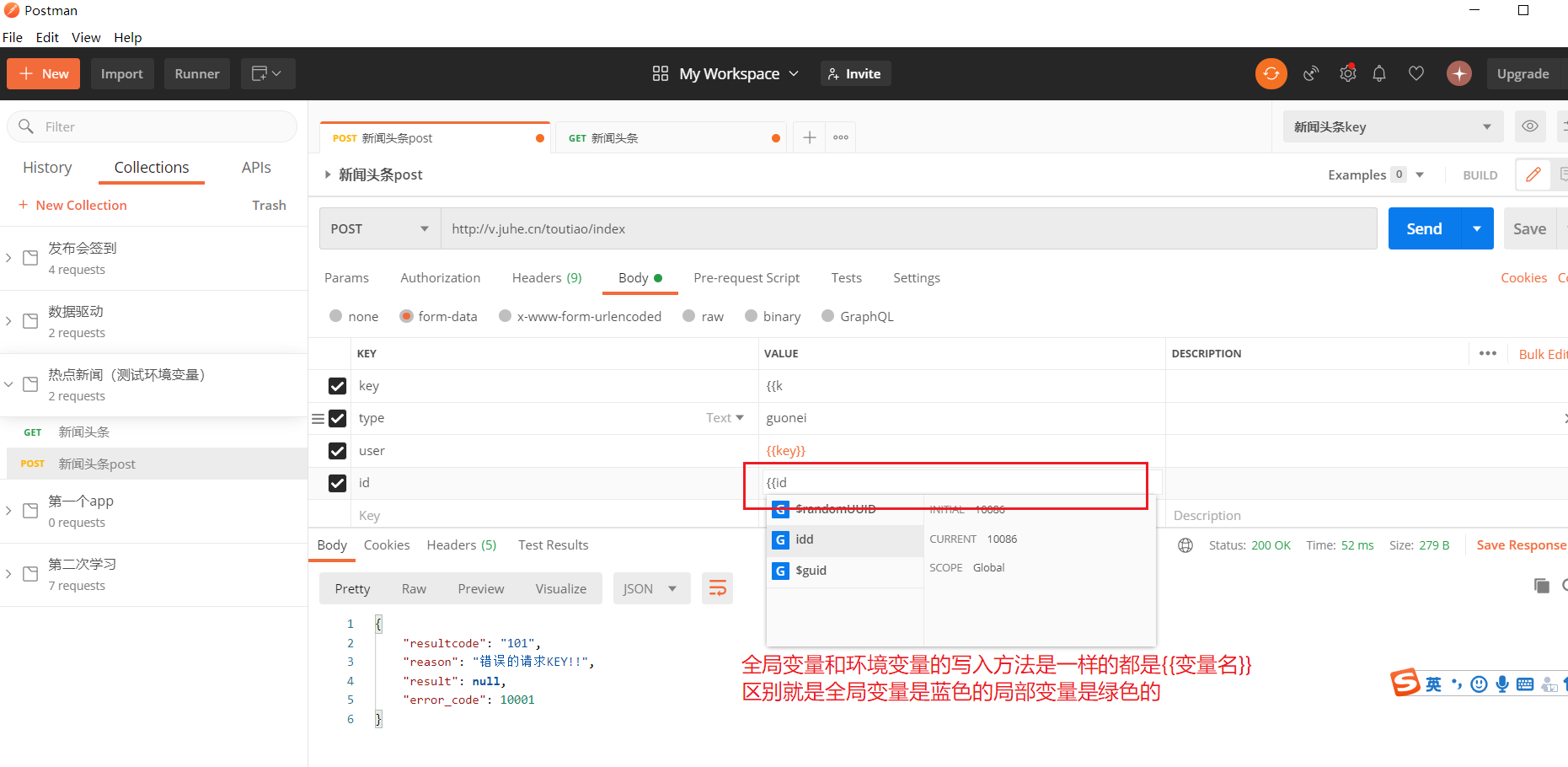Screen dimensions: 1568x767
Task: Select x-www-form-urlencoded body type
Action: coord(505,316)
